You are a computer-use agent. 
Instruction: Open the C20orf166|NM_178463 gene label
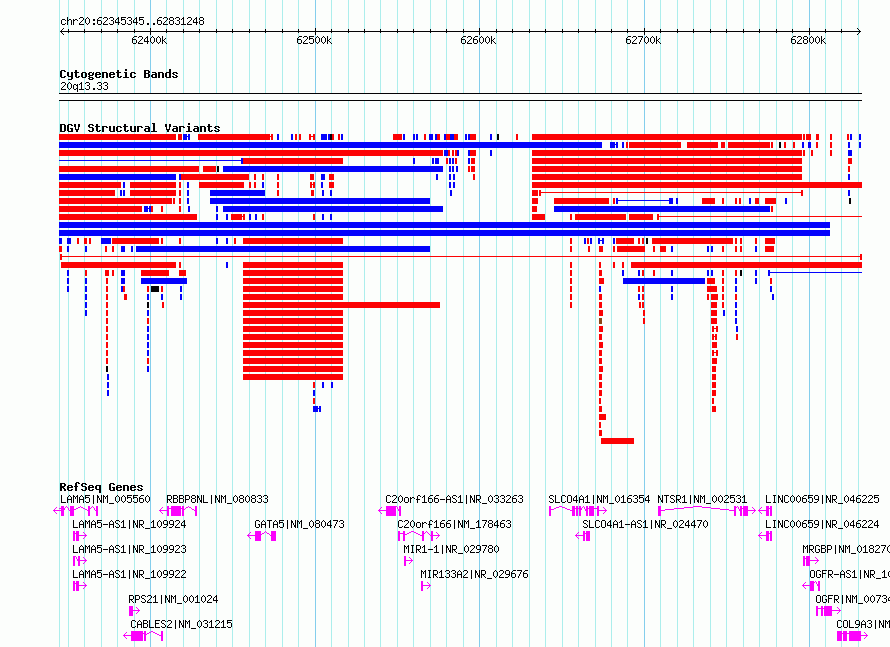[x=454, y=524]
